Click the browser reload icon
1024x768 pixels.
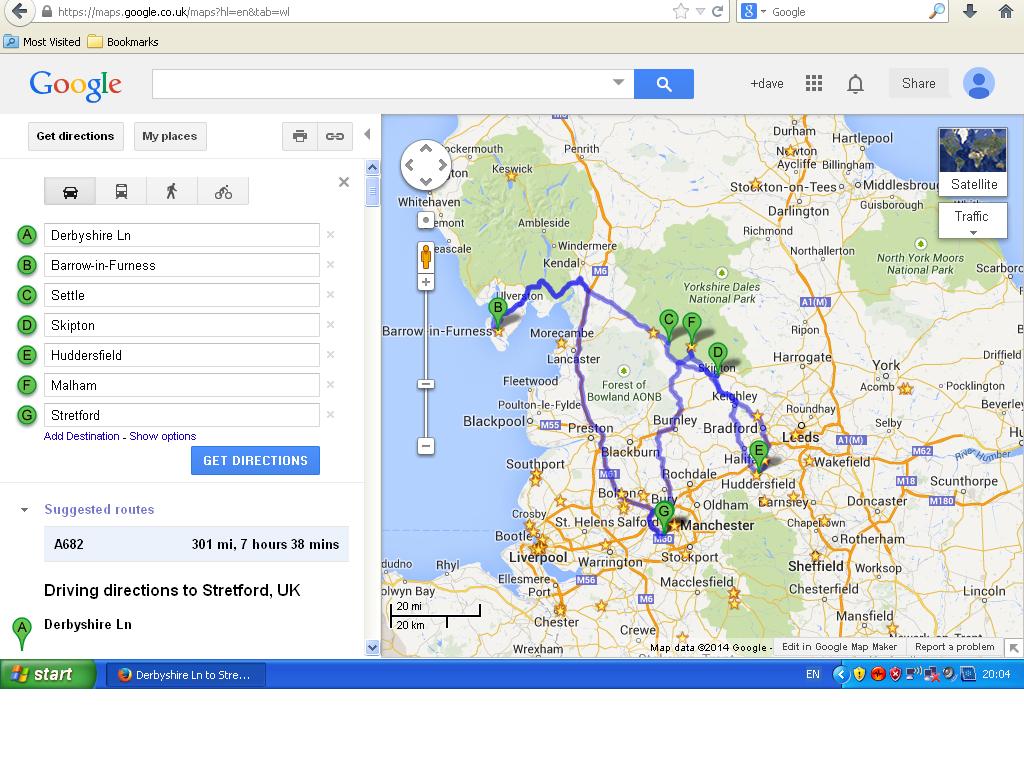[717, 11]
